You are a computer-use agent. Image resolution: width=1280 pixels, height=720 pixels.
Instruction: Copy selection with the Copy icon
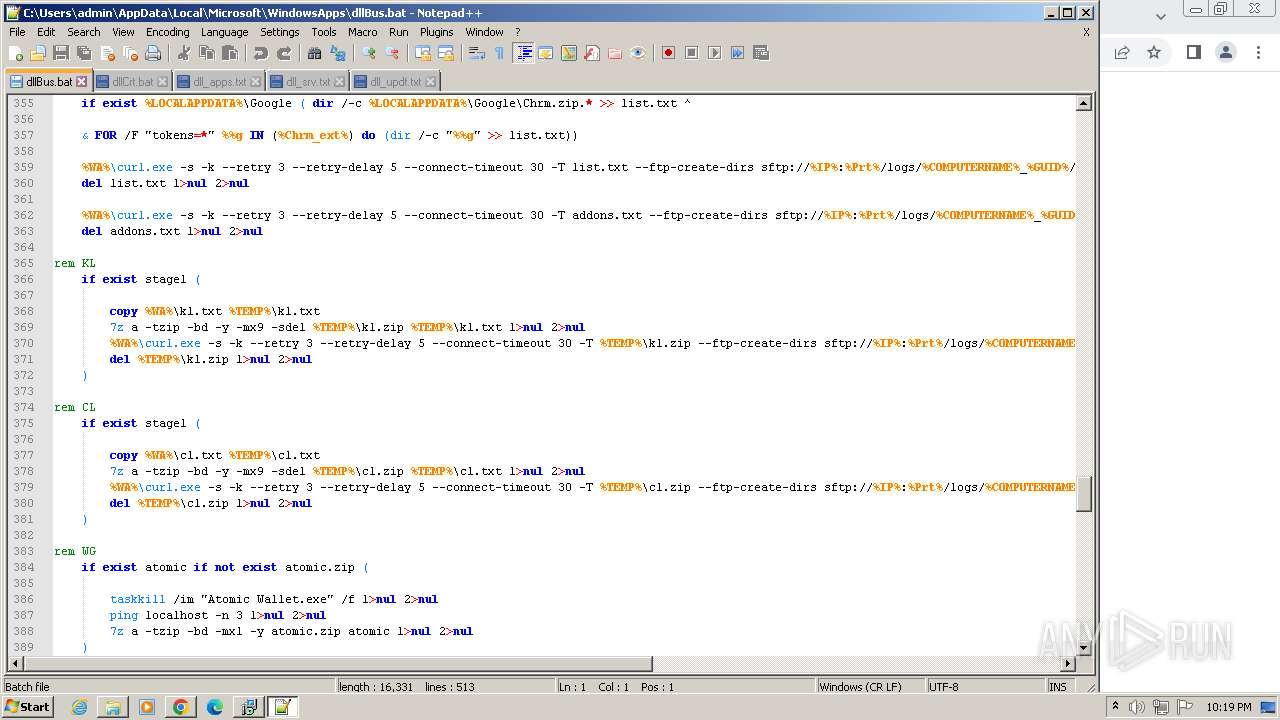point(206,53)
